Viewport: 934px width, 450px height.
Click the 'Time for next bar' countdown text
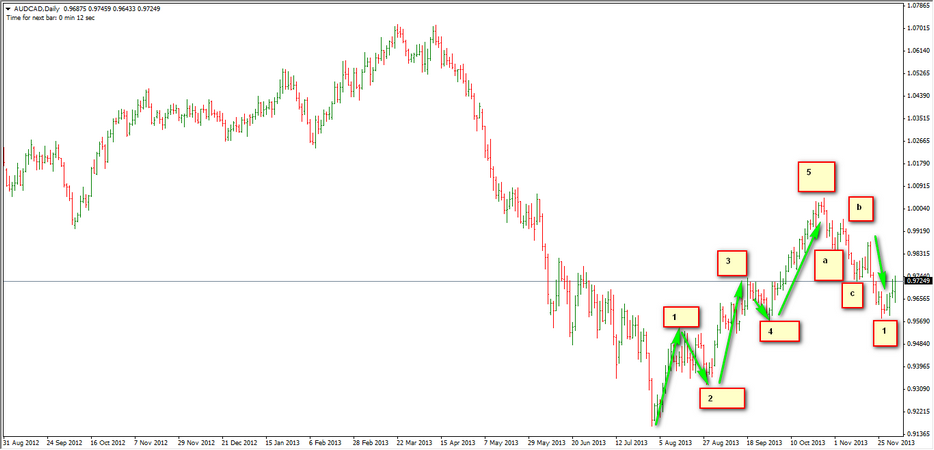pos(48,17)
